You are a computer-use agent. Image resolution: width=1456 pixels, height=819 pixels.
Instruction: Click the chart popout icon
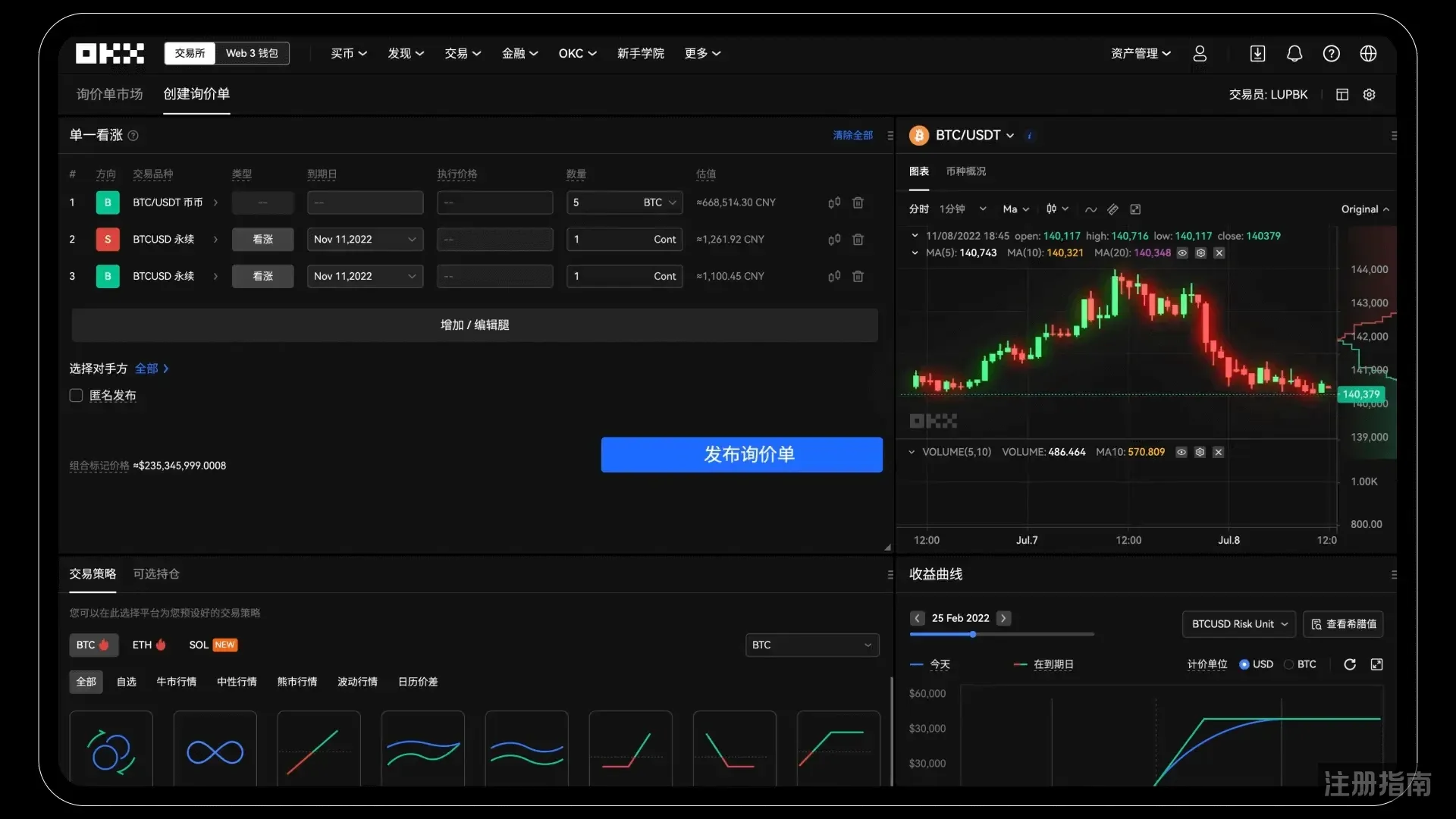1135,209
